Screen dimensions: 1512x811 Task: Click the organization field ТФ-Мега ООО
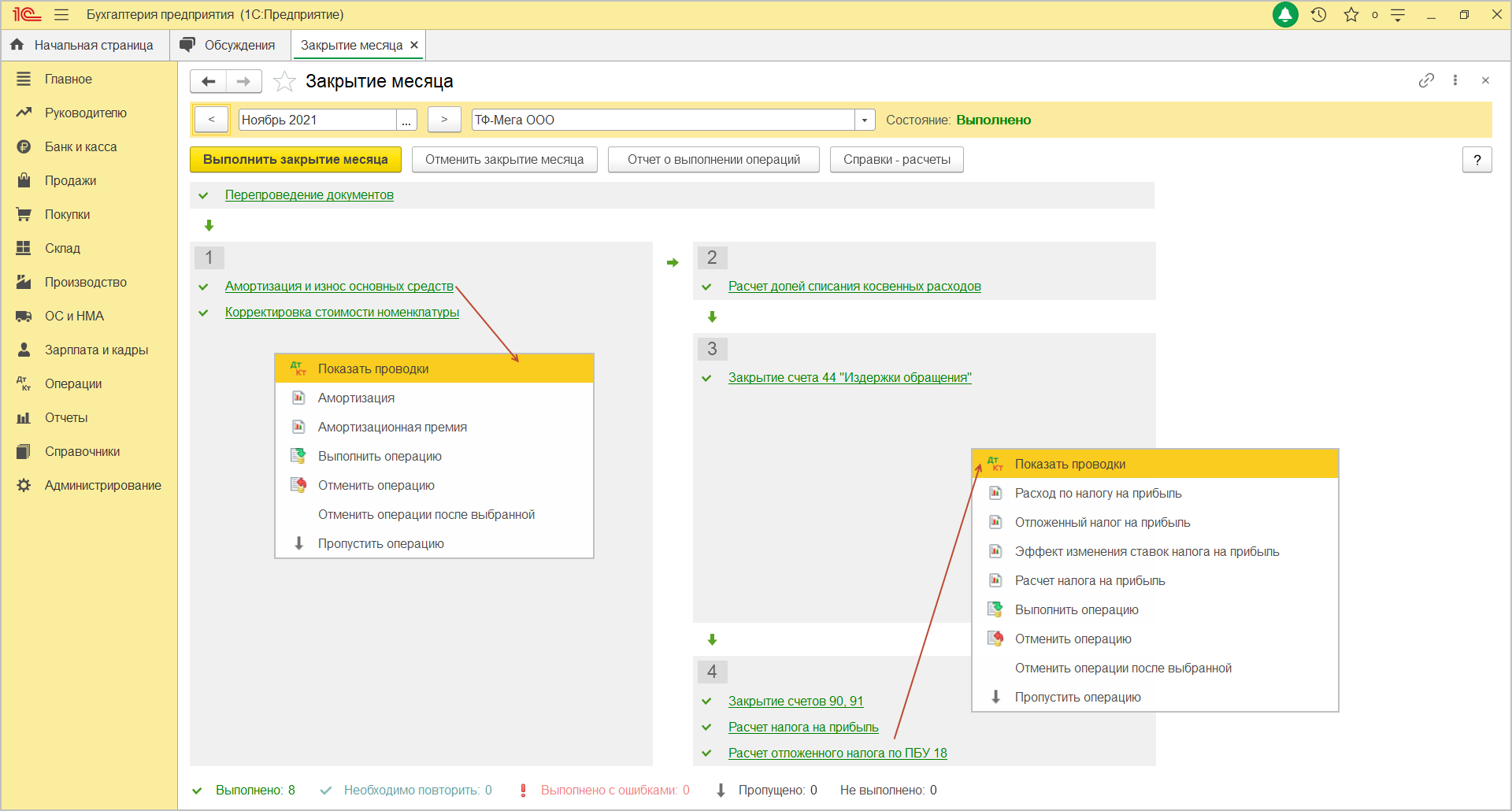coord(663,120)
